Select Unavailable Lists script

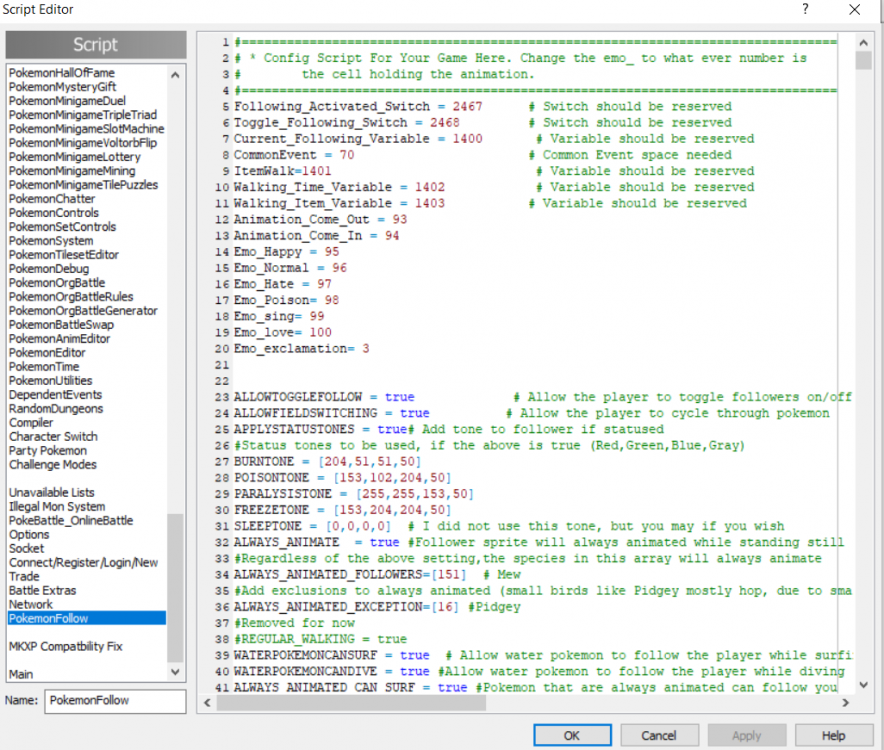[x=51, y=493]
